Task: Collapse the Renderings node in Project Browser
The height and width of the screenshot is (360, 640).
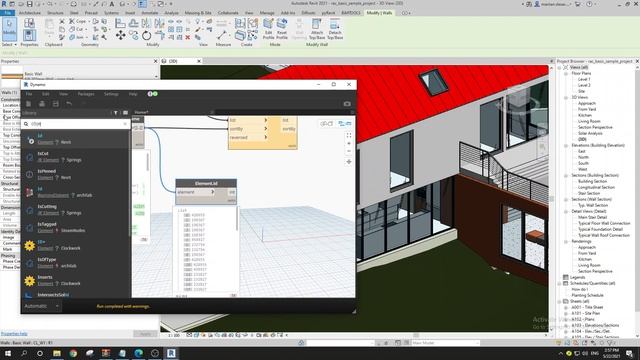Action: (566, 241)
